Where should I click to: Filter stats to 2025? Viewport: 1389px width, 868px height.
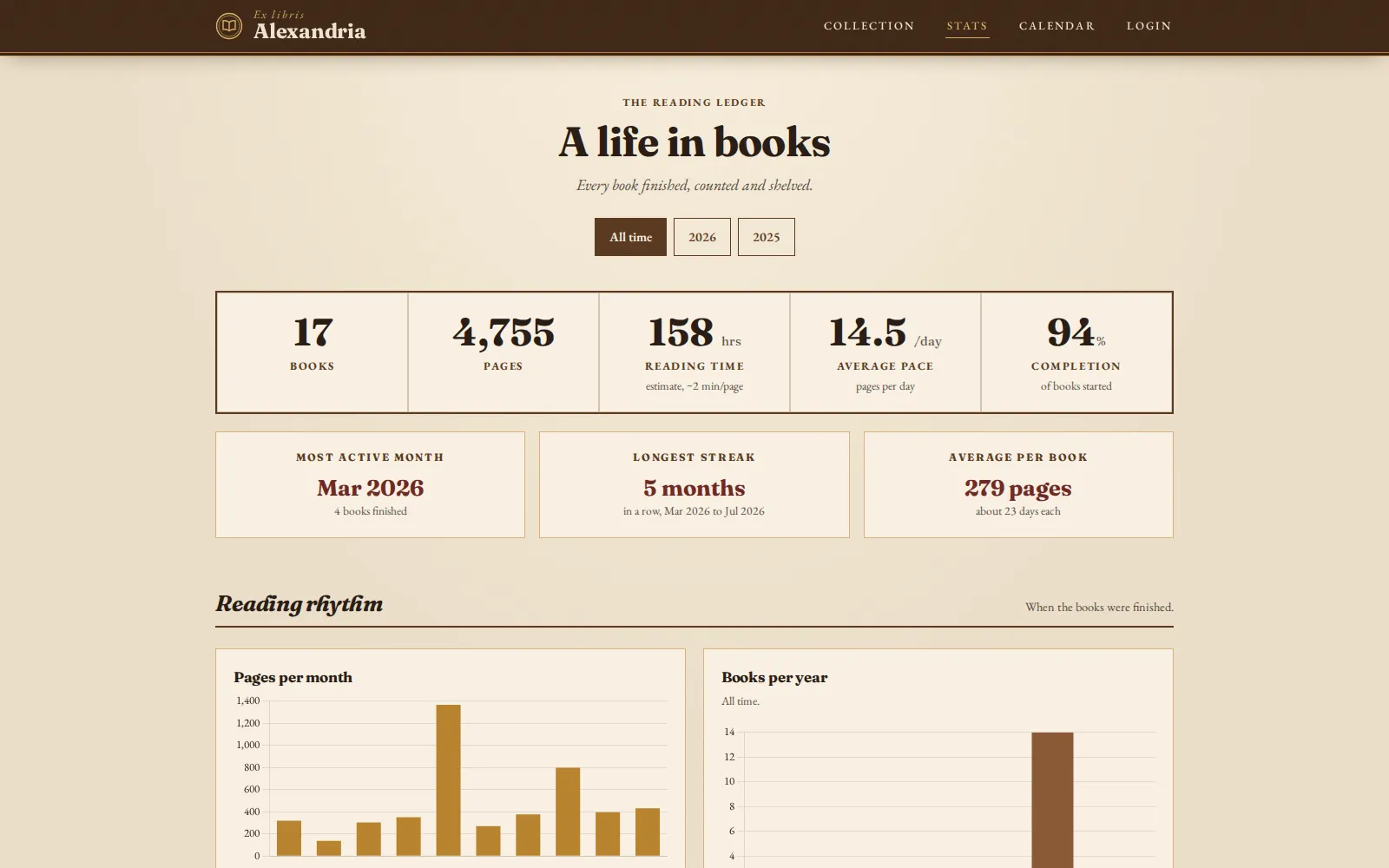(767, 237)
